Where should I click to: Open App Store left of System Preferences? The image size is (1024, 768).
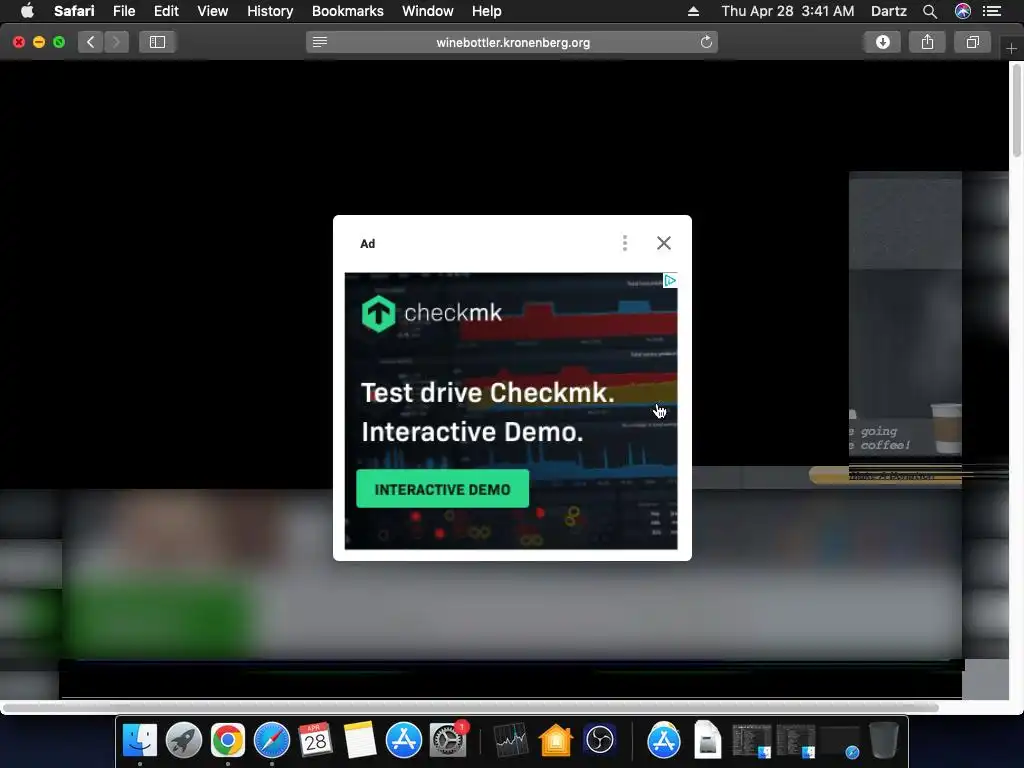coord(404,741)
